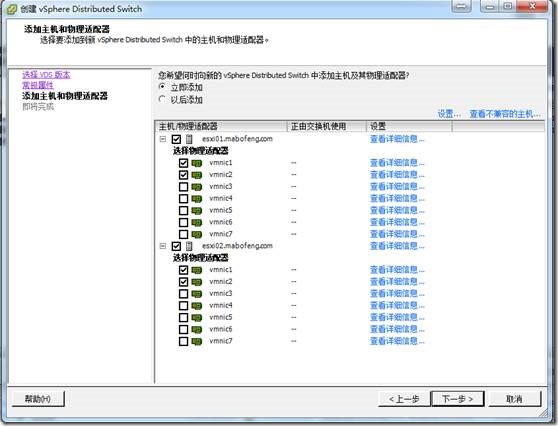Click the esxi01.mabofeng.com host server icon
Viewport: 558px width, 426px height.
(x=189, y=139)
